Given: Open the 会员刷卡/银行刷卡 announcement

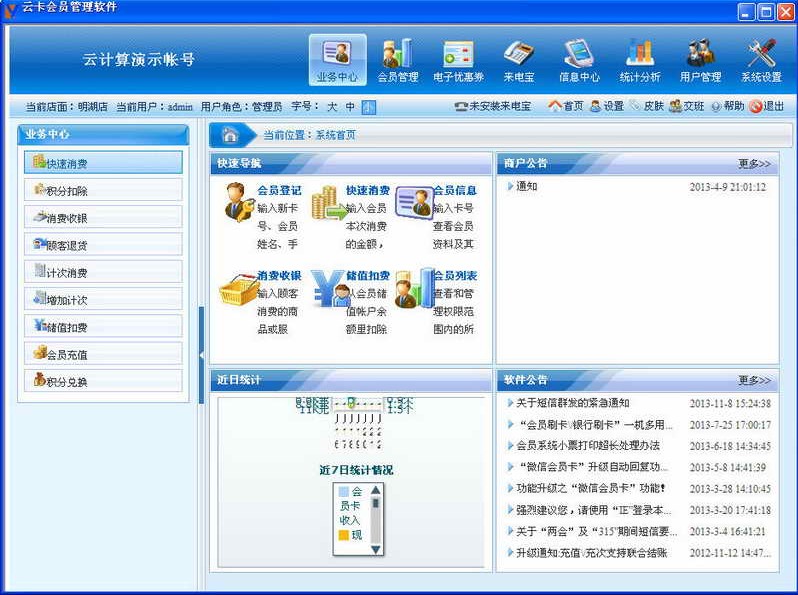Looking at the screenshot, I should tap(594, 424).
